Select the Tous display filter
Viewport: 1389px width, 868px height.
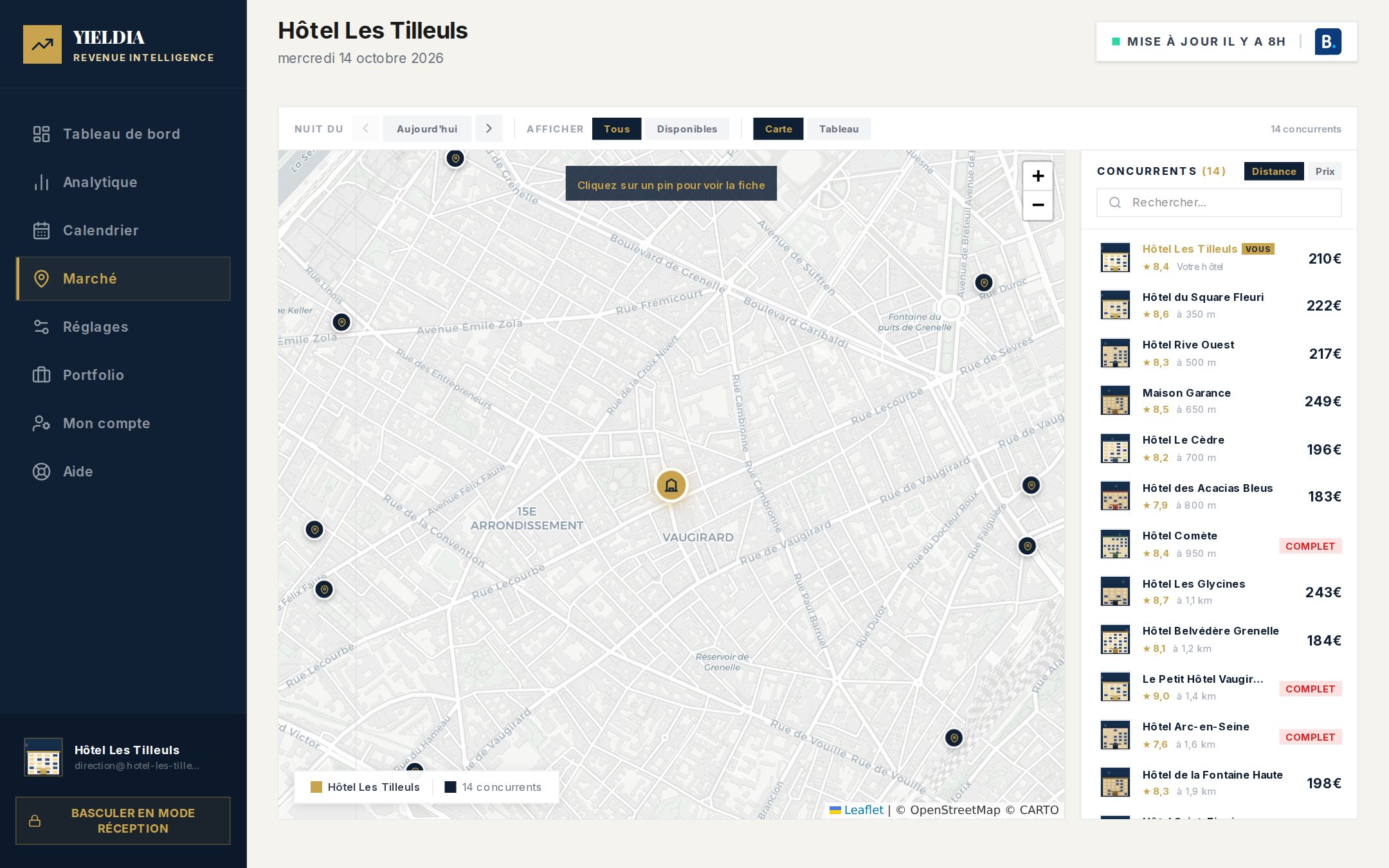617,129
